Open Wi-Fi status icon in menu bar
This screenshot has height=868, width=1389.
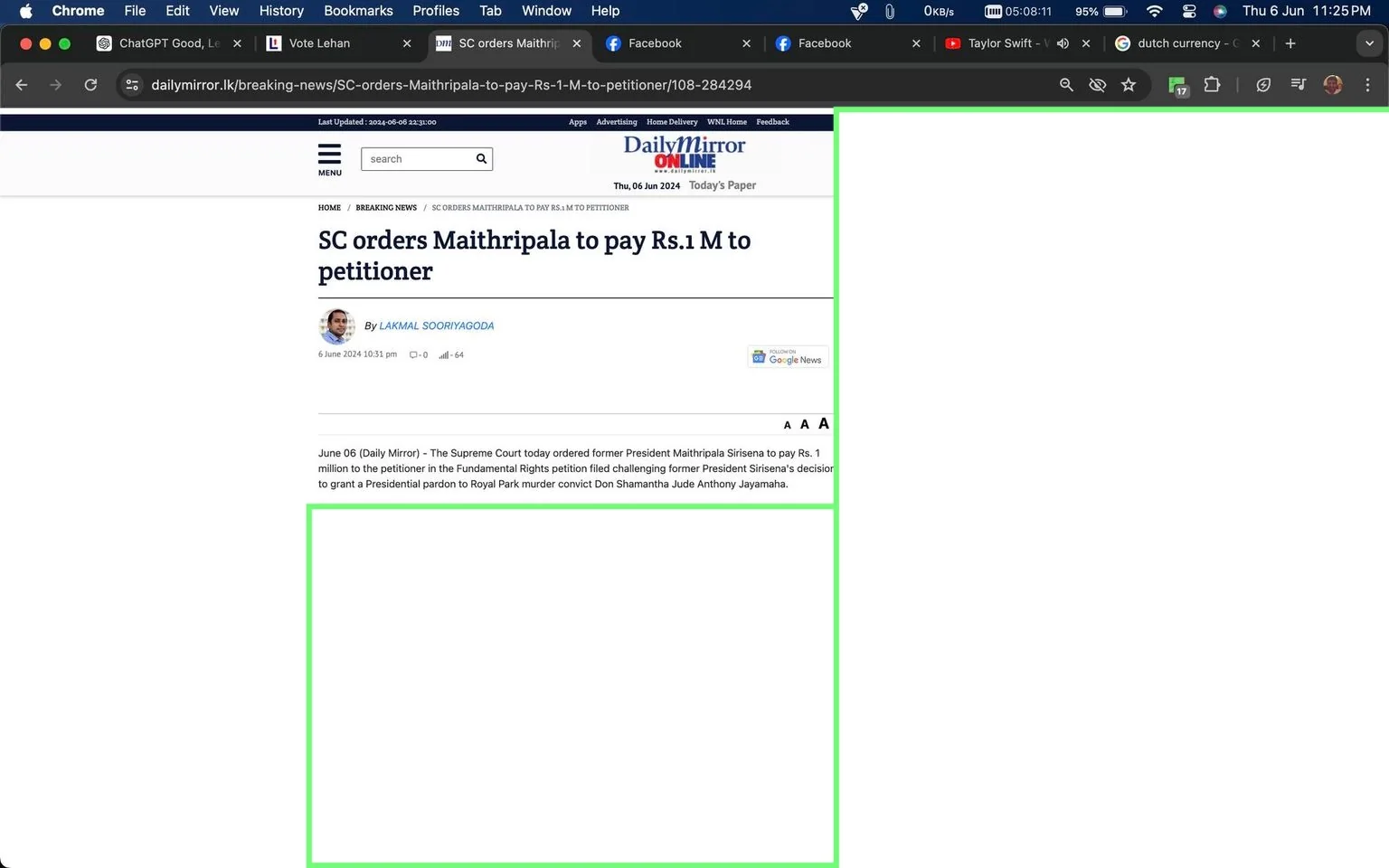[x=1154, y=11]
